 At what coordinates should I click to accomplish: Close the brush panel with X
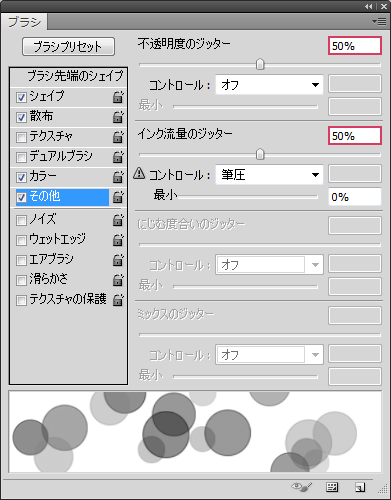tap(384, 6)
